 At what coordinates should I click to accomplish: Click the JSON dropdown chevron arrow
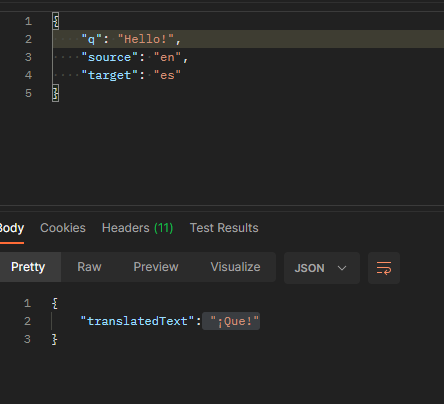coord(342,268)
